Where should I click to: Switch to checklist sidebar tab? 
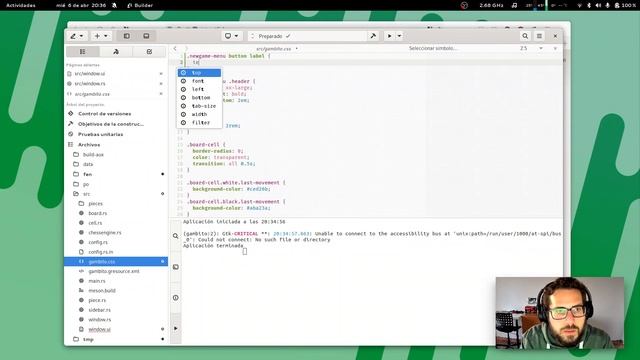[149, 51]
